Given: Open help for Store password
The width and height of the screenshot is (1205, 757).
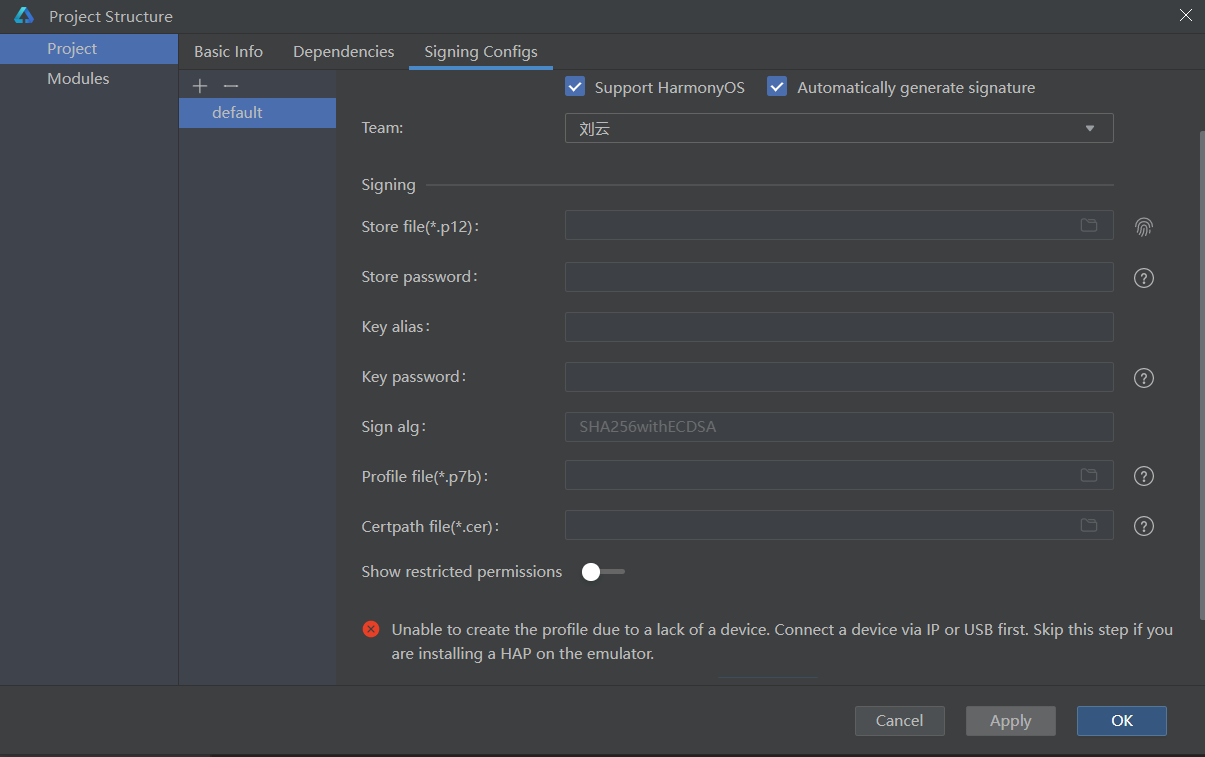Looking at the screenshot, I should tap(1144, 278).
